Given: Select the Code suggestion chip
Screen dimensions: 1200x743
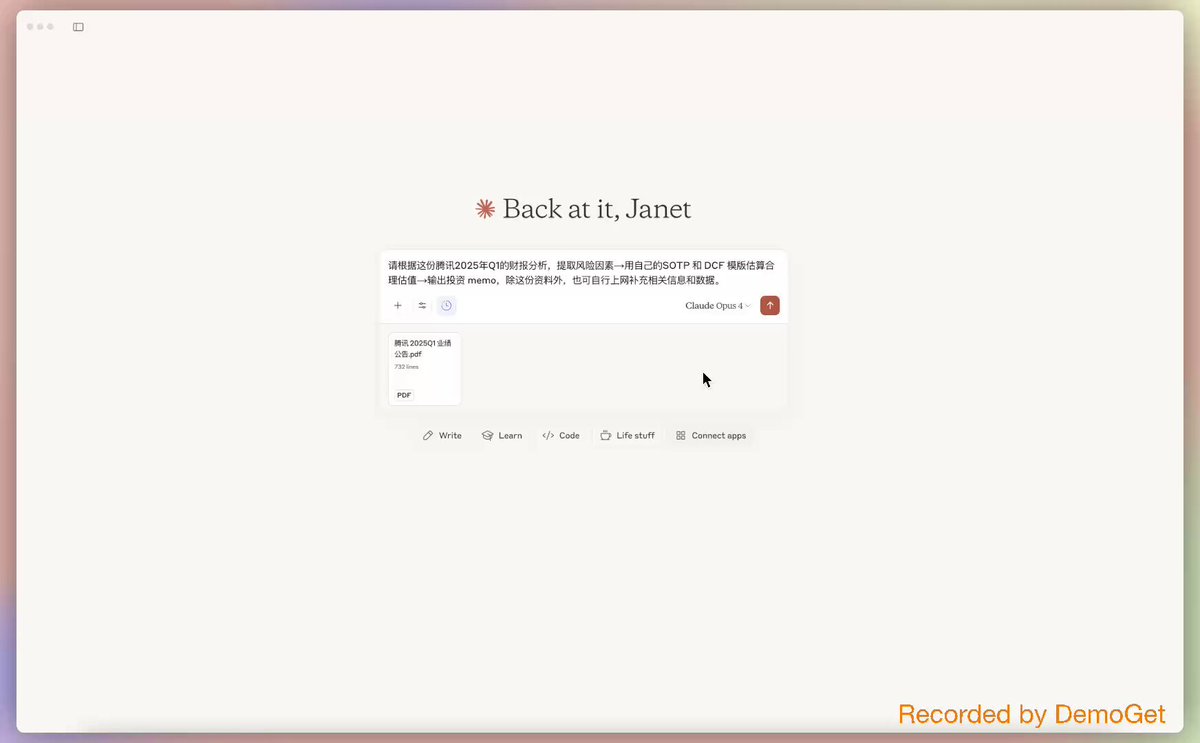Looking at the screenshot, I should pyautogui.click(x=561, y=436).
